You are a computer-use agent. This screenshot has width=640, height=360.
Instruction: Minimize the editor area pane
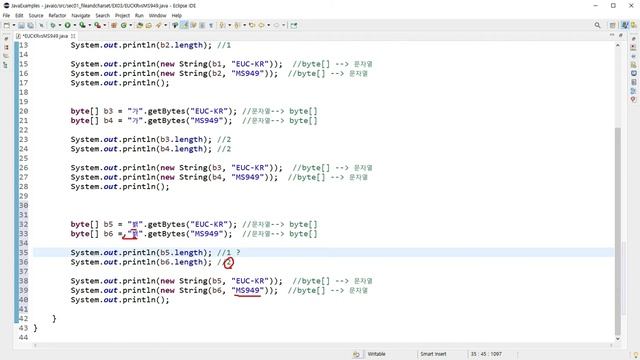(612, 36)
